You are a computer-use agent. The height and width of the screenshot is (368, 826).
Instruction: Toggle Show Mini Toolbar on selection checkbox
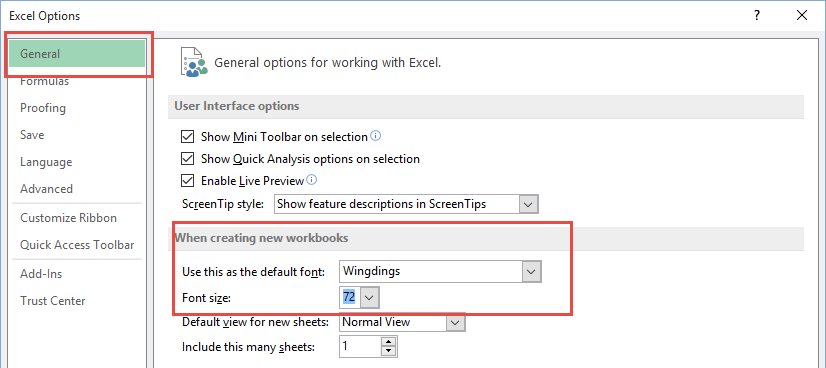click(x=188, y=137)
